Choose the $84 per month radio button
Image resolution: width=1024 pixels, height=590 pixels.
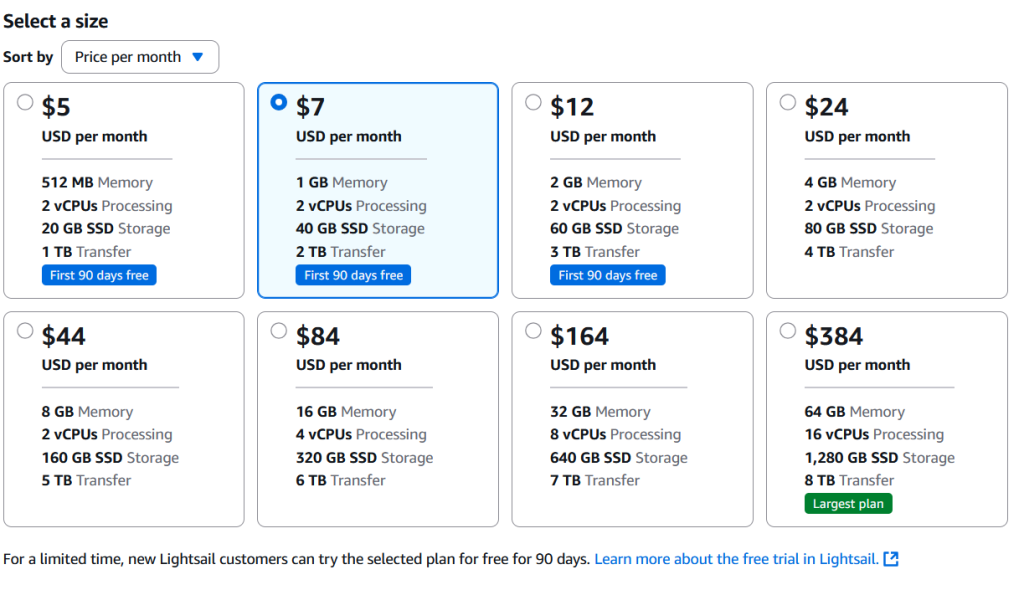279,331
